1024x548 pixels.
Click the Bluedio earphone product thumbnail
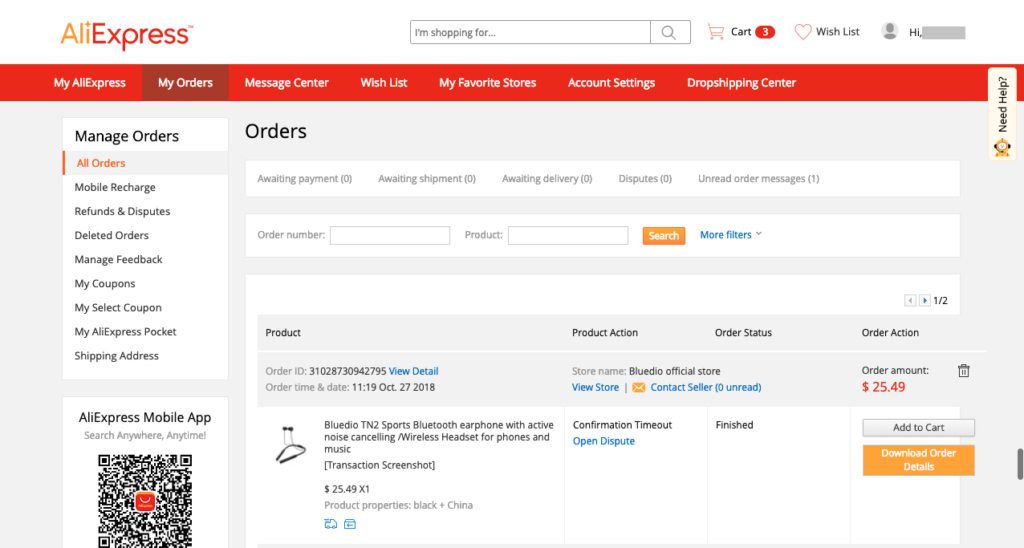[291, 444]
